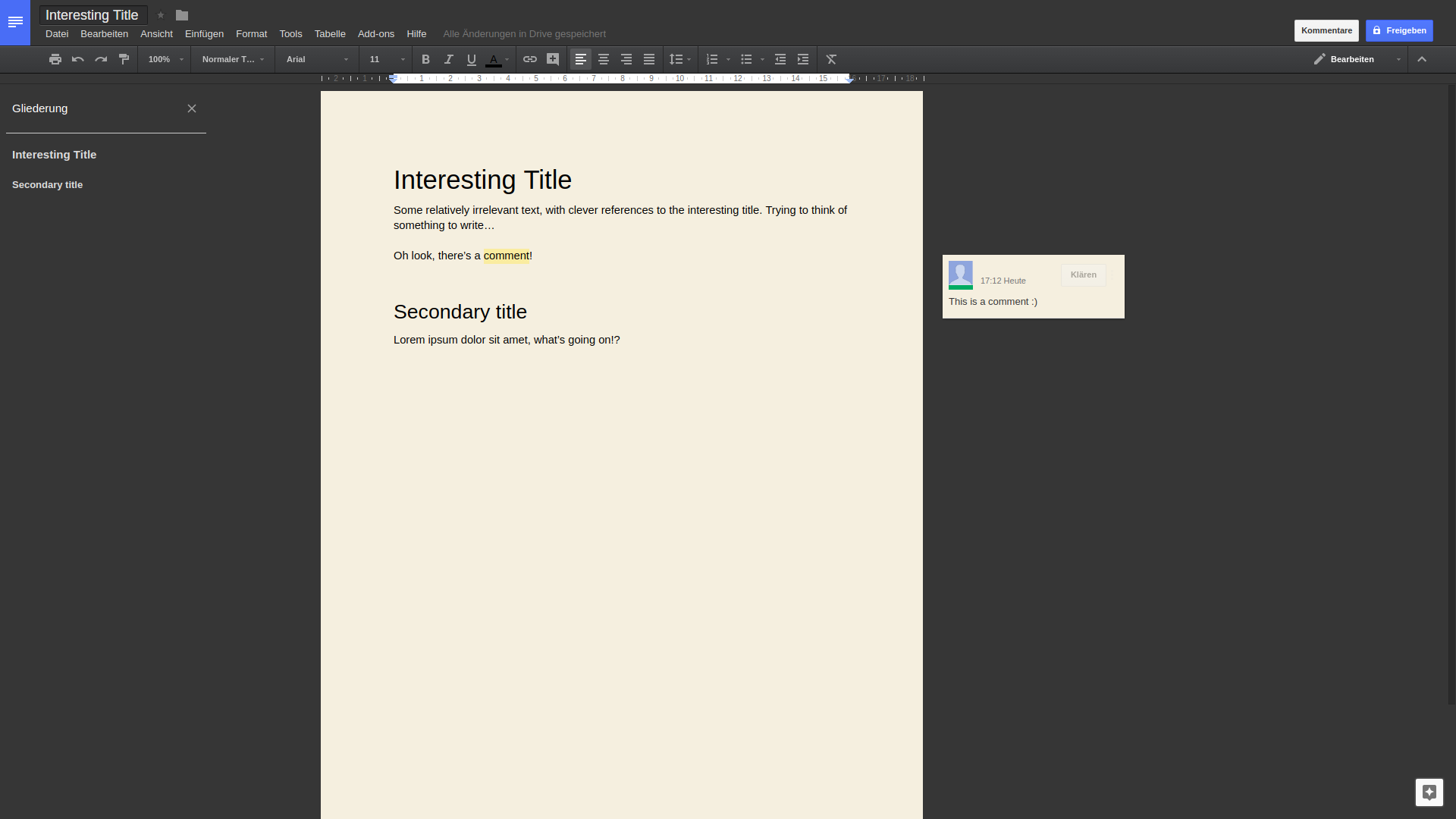Select Secondary title in the Gliederung outline
The width and height of the screenshot is (1456, 819).
click(x=47, y=184)
